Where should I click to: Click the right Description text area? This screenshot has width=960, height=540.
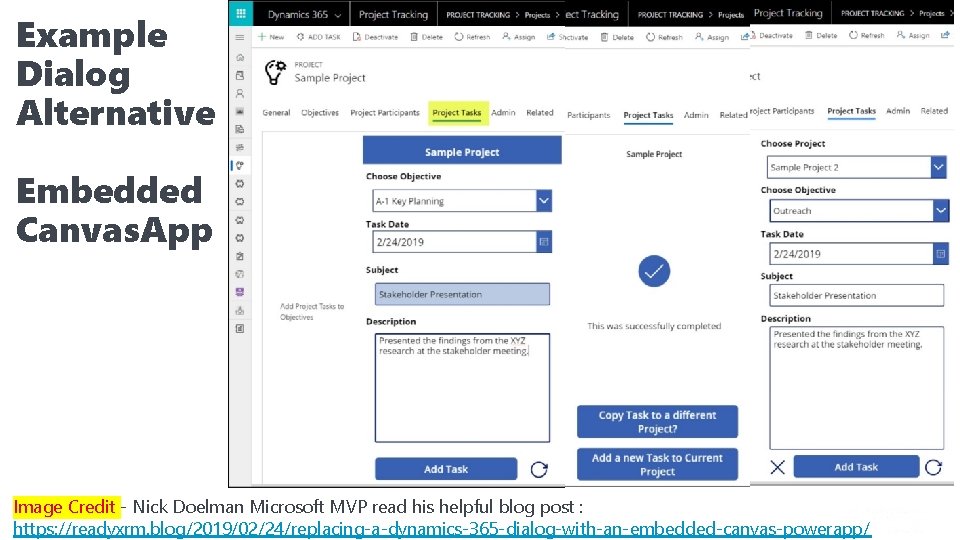point(857,388)
